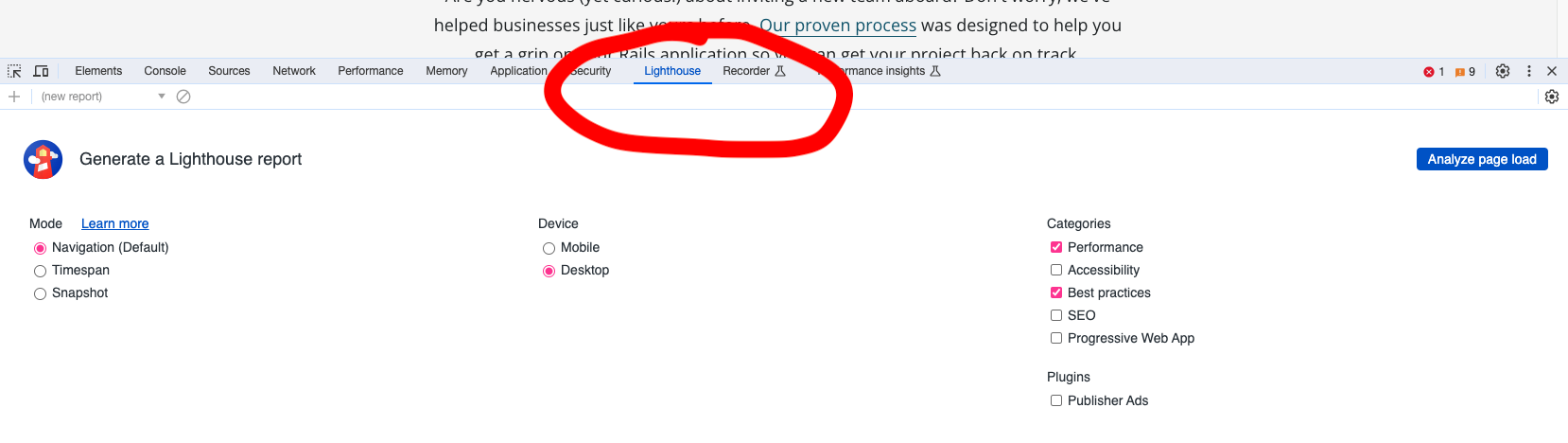Open the Application tab
This screenshot has width=1568, height=443.
coord(518,71)
